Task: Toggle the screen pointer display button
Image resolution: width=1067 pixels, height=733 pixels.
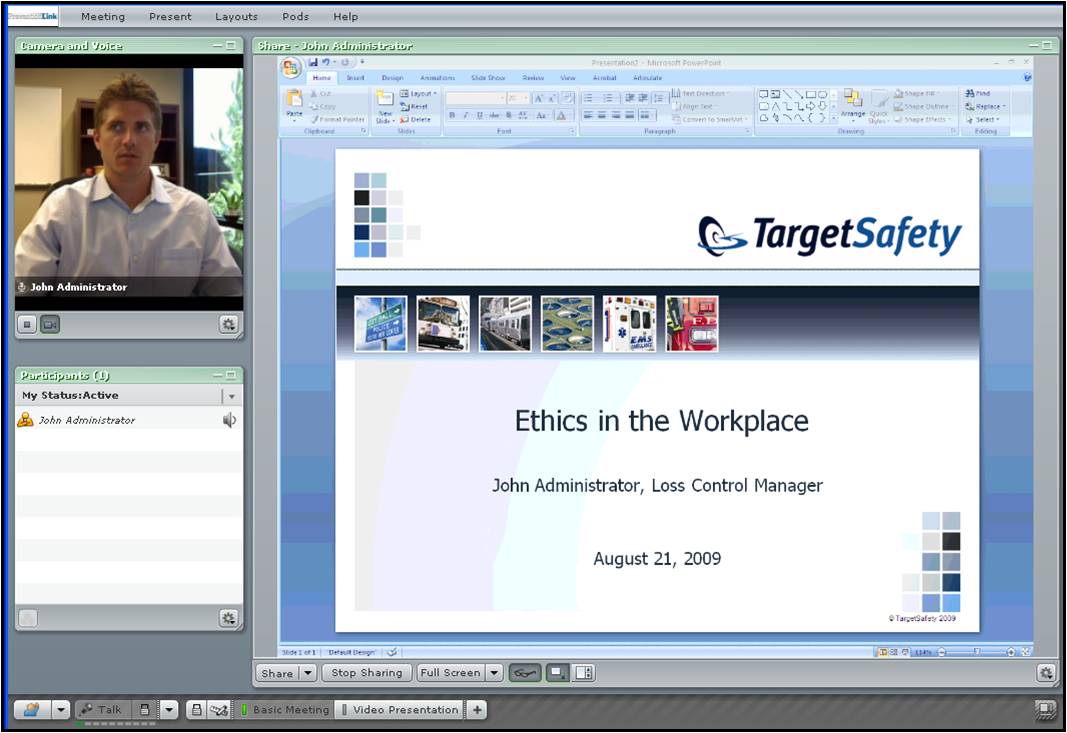Action: (x=557, y=673)
